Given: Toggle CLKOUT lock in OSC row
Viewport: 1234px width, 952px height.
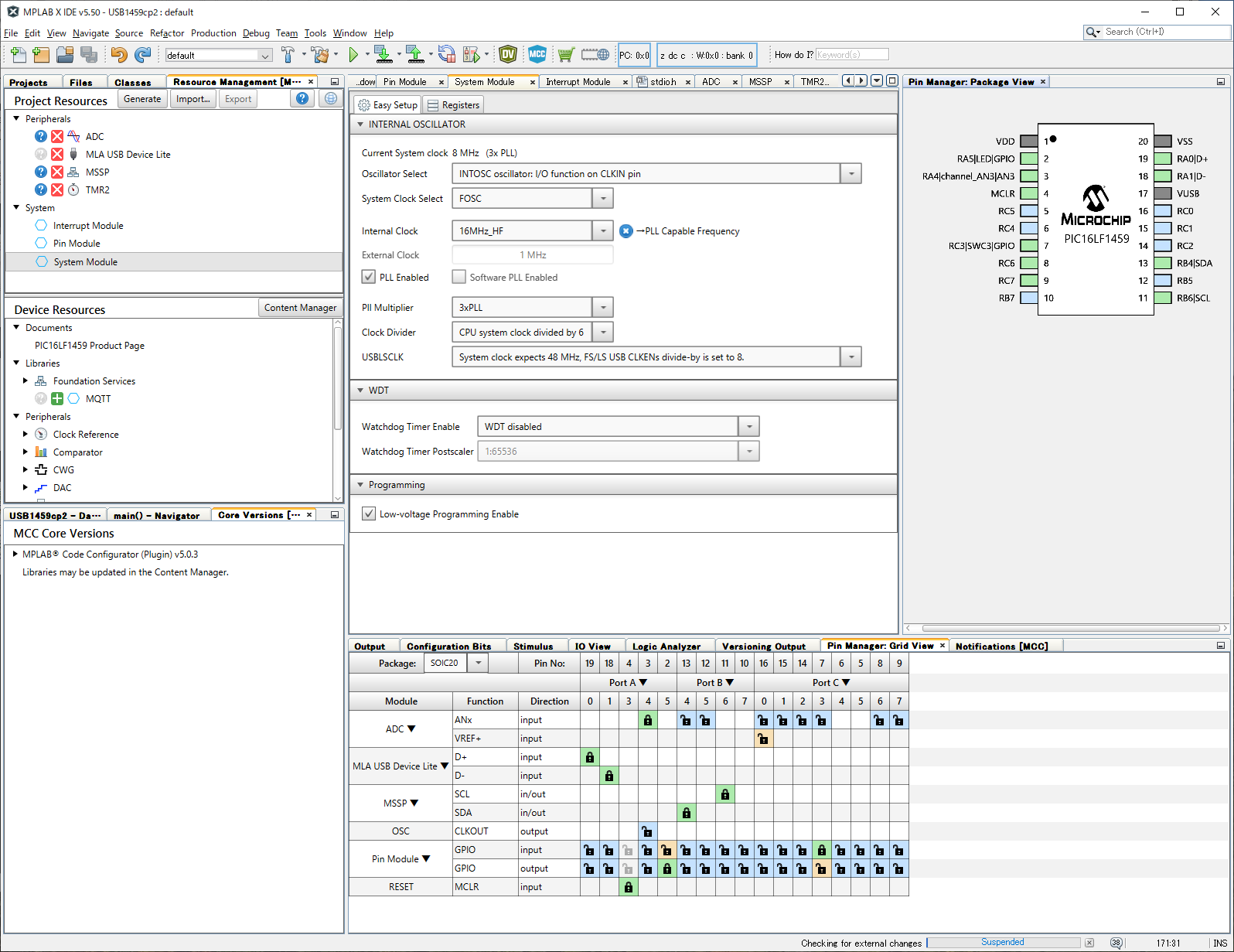Looking at the screenshot, I should [x=648, y=831].
